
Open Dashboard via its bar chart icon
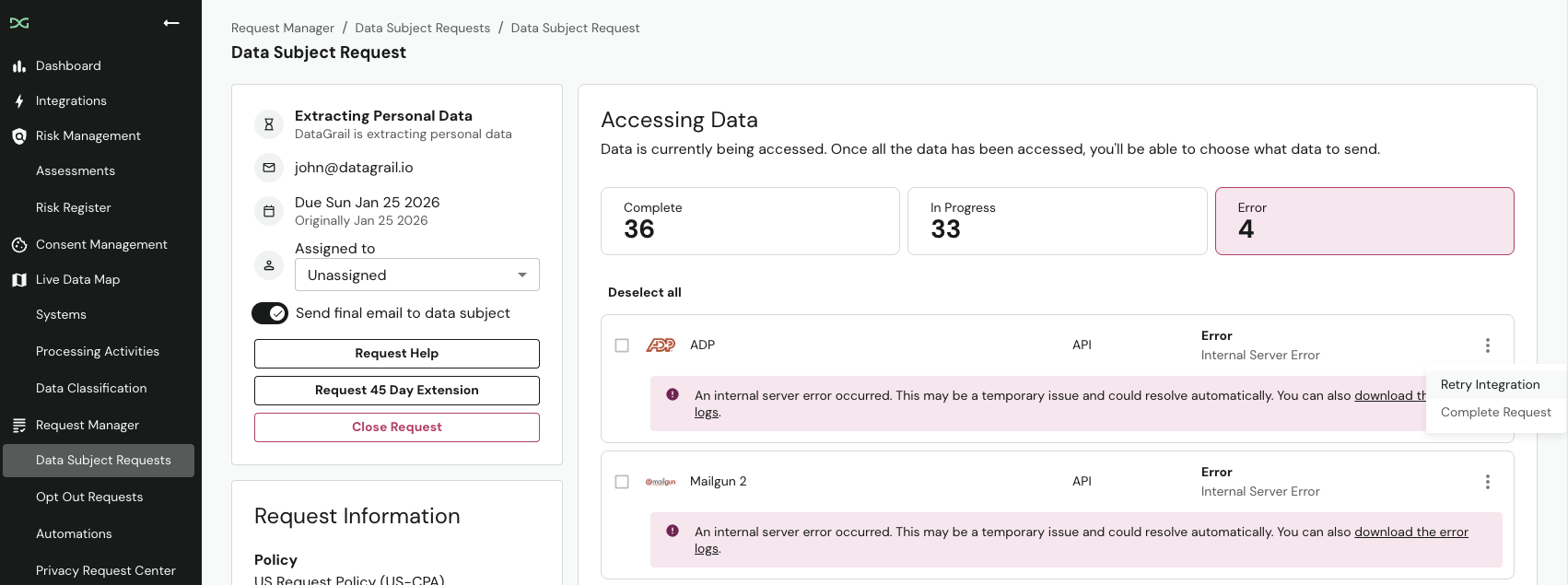[18, 66]
